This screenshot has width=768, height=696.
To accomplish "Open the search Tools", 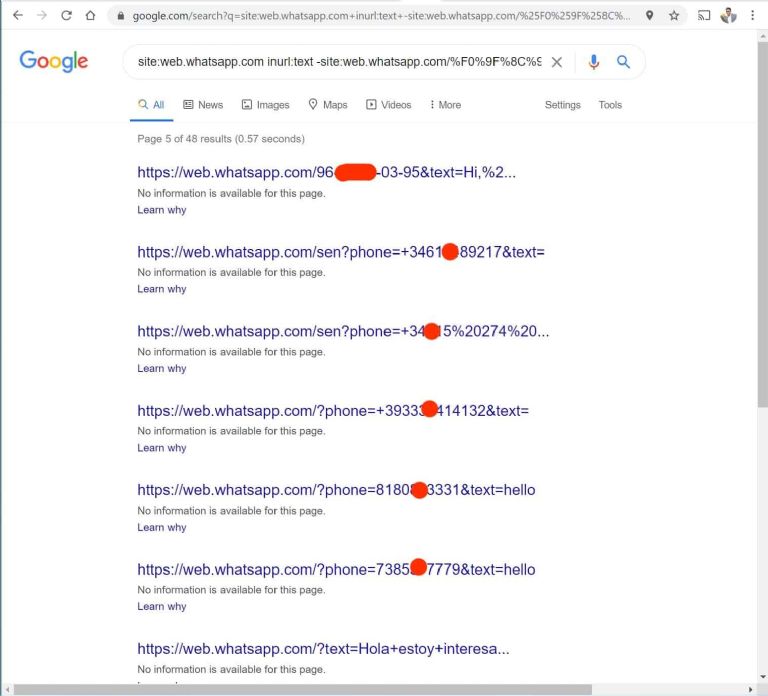I will [x=610, y=105].
